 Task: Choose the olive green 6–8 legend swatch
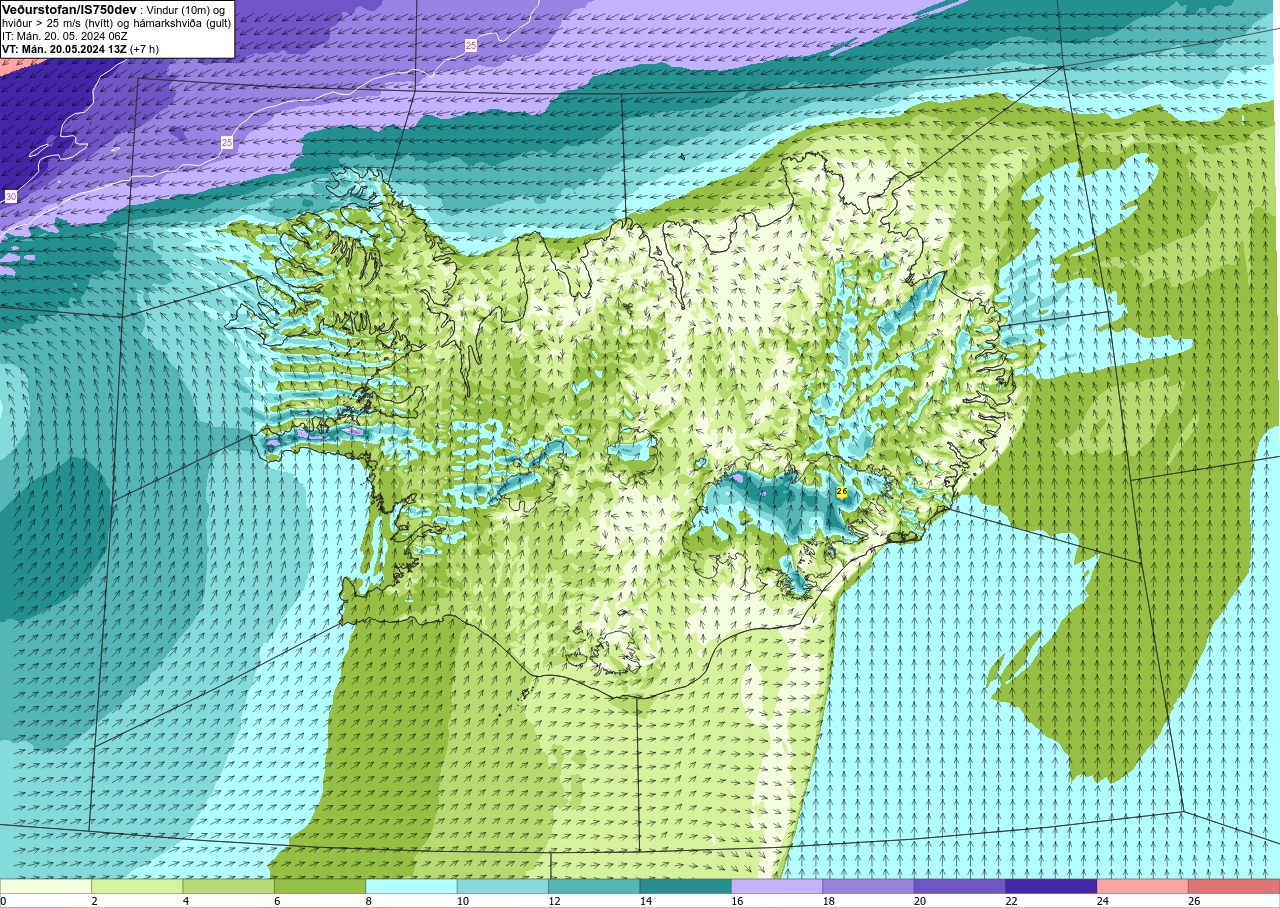(320, 886)
